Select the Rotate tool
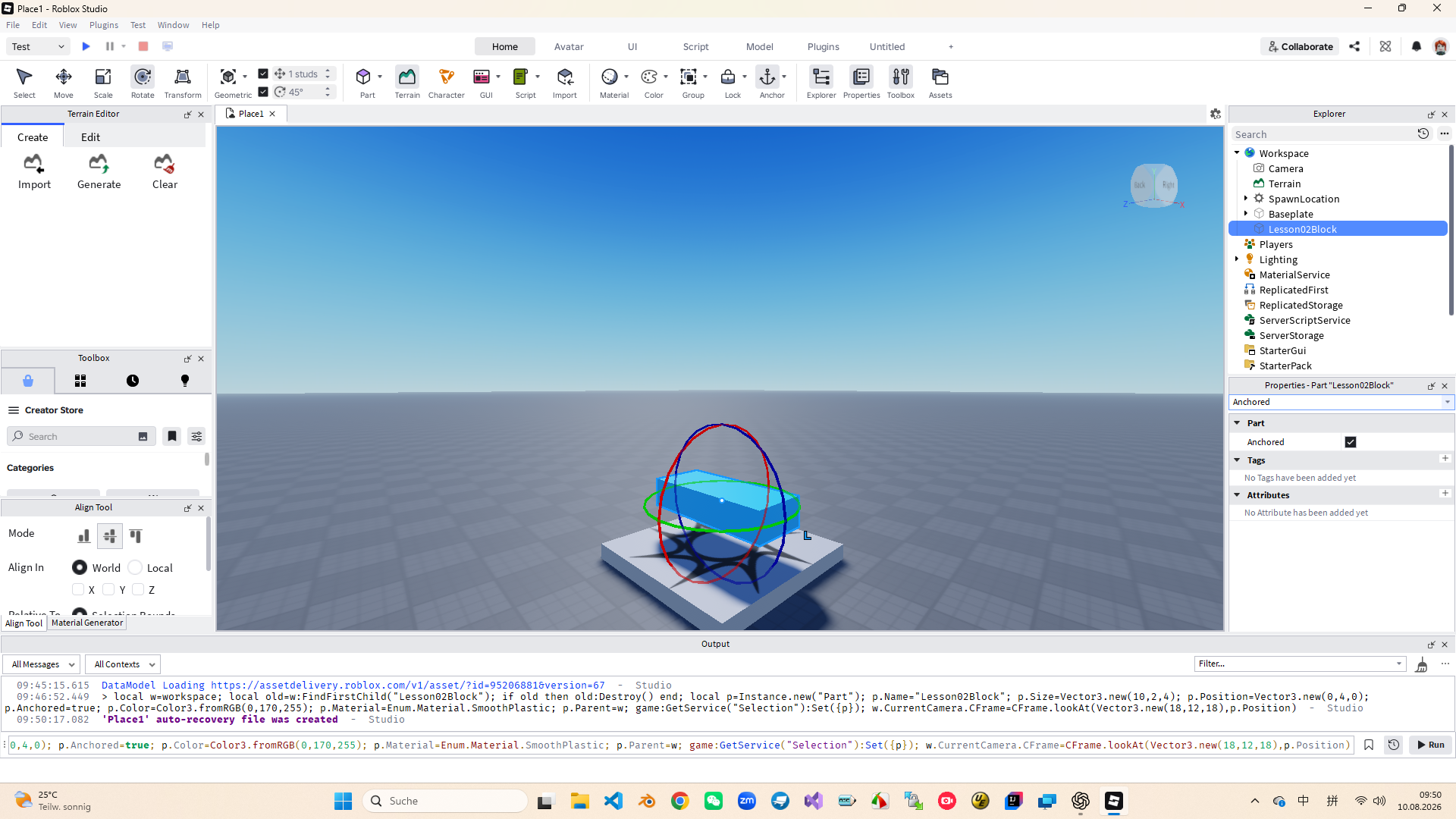Screen dimensions: 1456x819 [143, 82]
